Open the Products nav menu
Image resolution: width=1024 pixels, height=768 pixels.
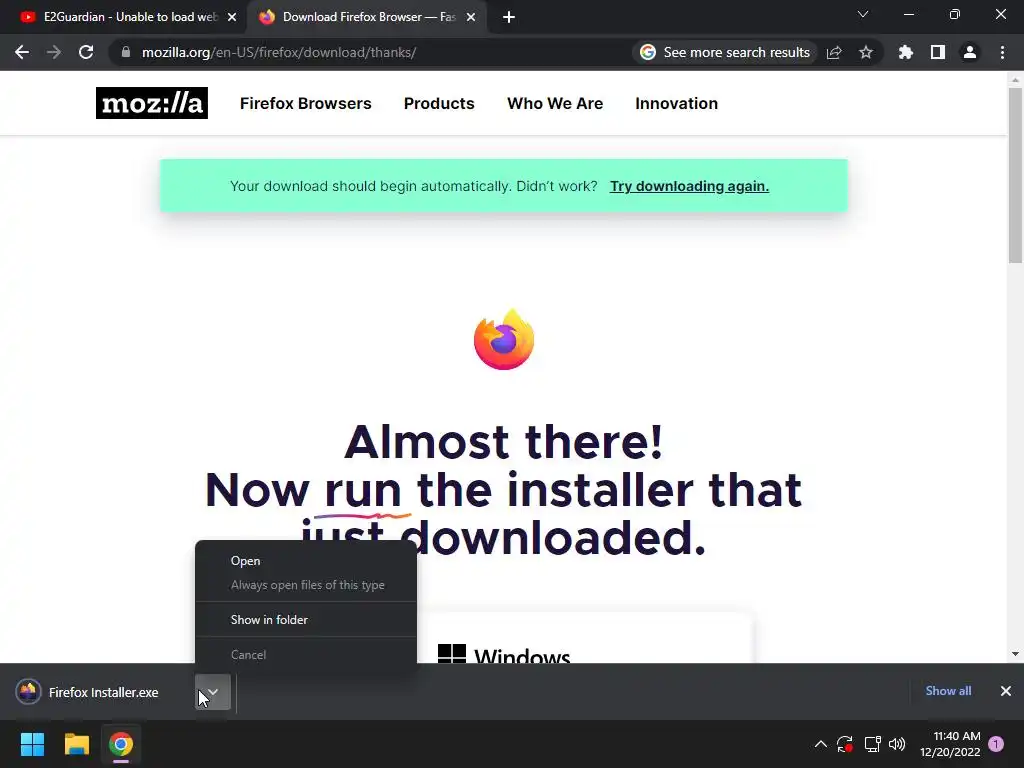pyautogui.click(x=439, y=103)
